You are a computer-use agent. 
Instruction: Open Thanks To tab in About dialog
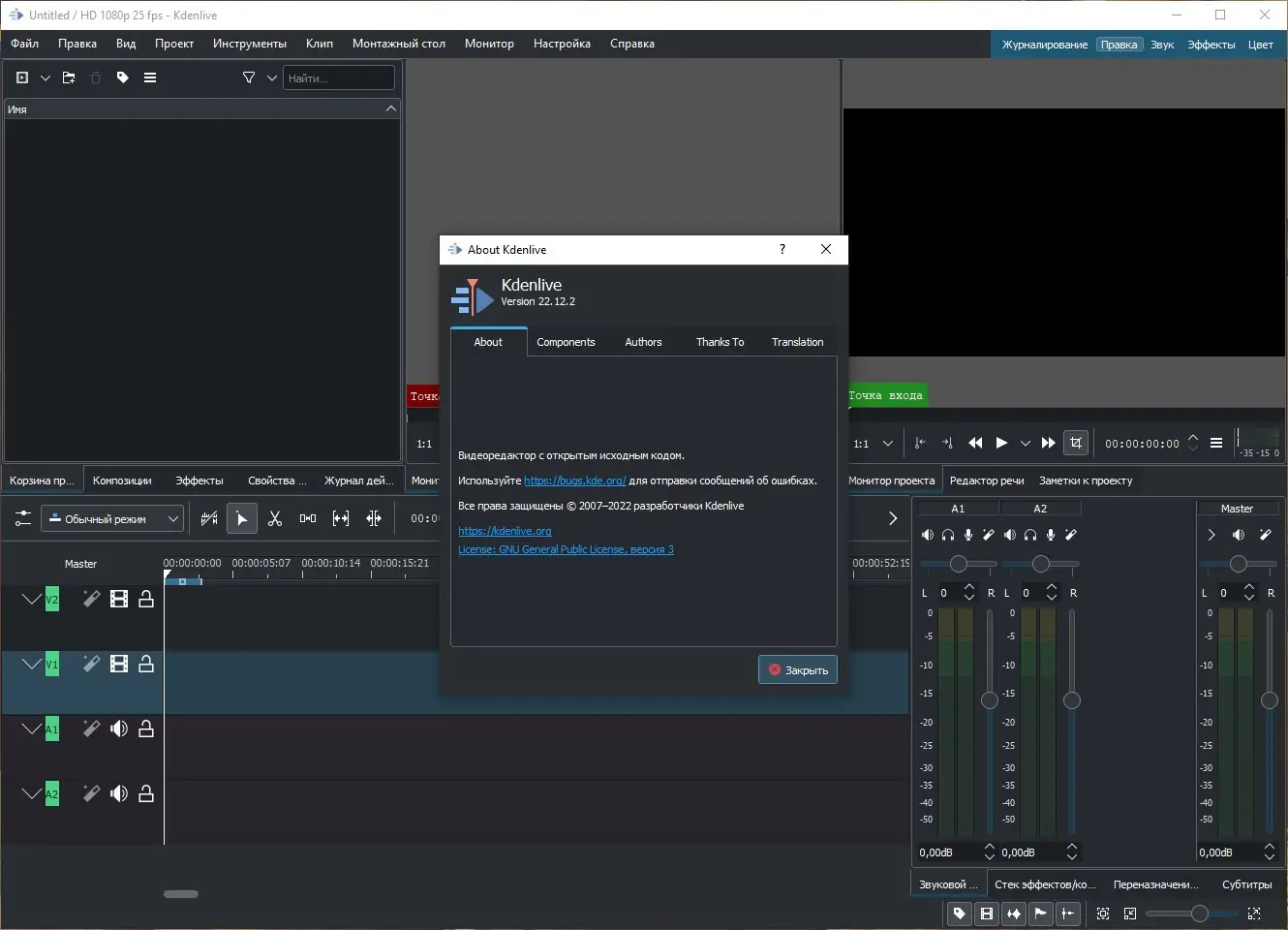pos(720,342)
